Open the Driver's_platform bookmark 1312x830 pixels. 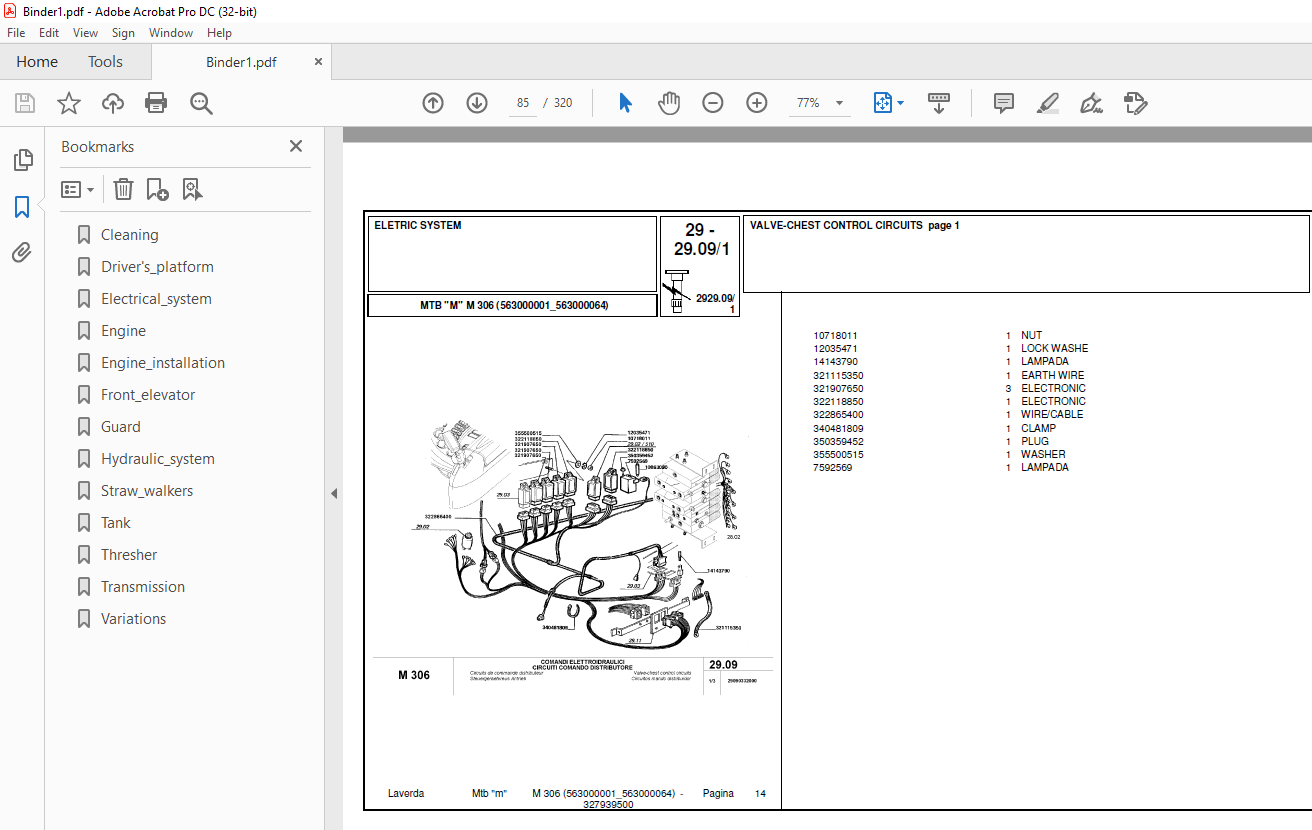(157, 267)
